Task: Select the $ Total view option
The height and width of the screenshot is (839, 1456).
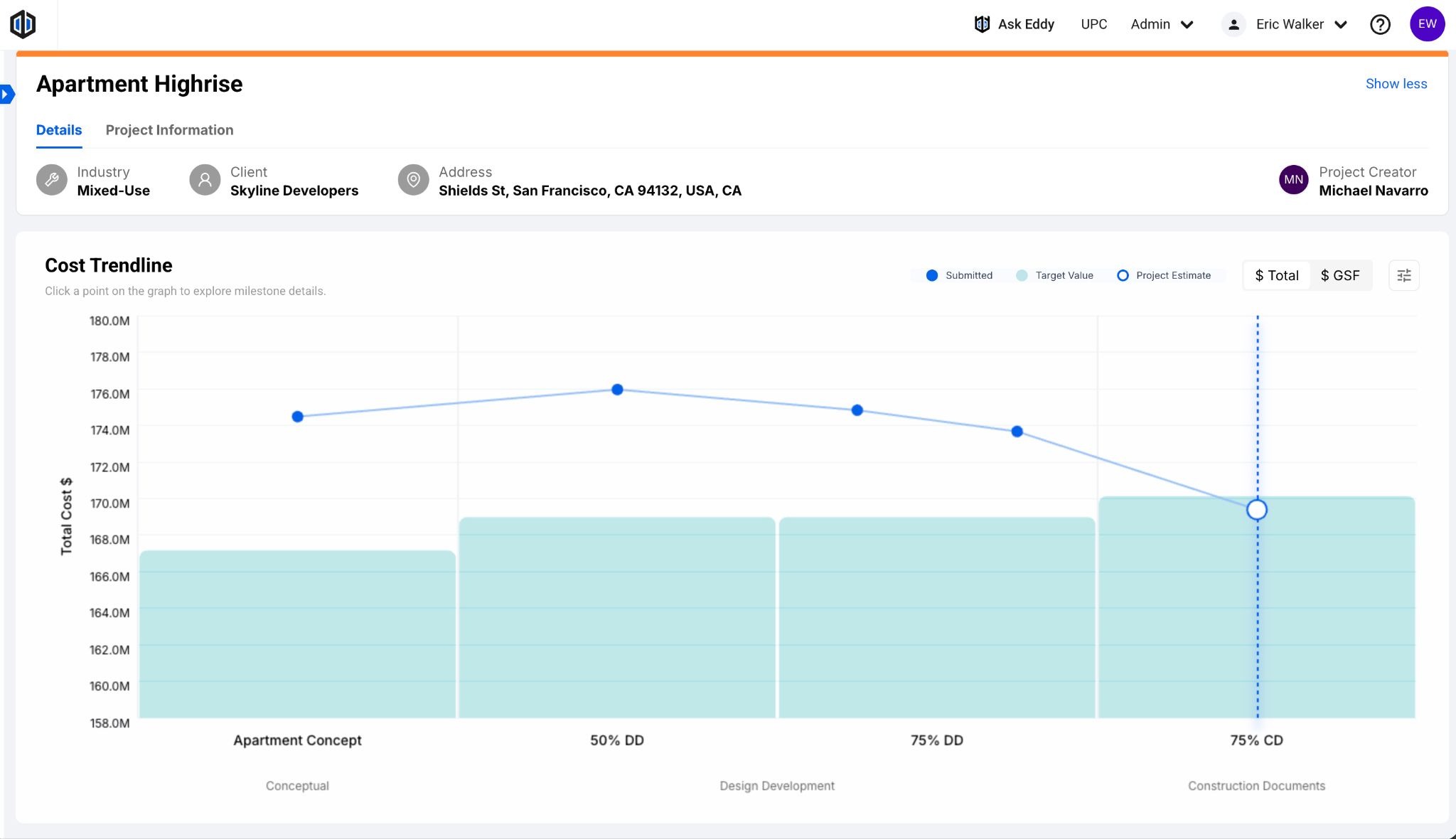Action: coord(1277,275)
